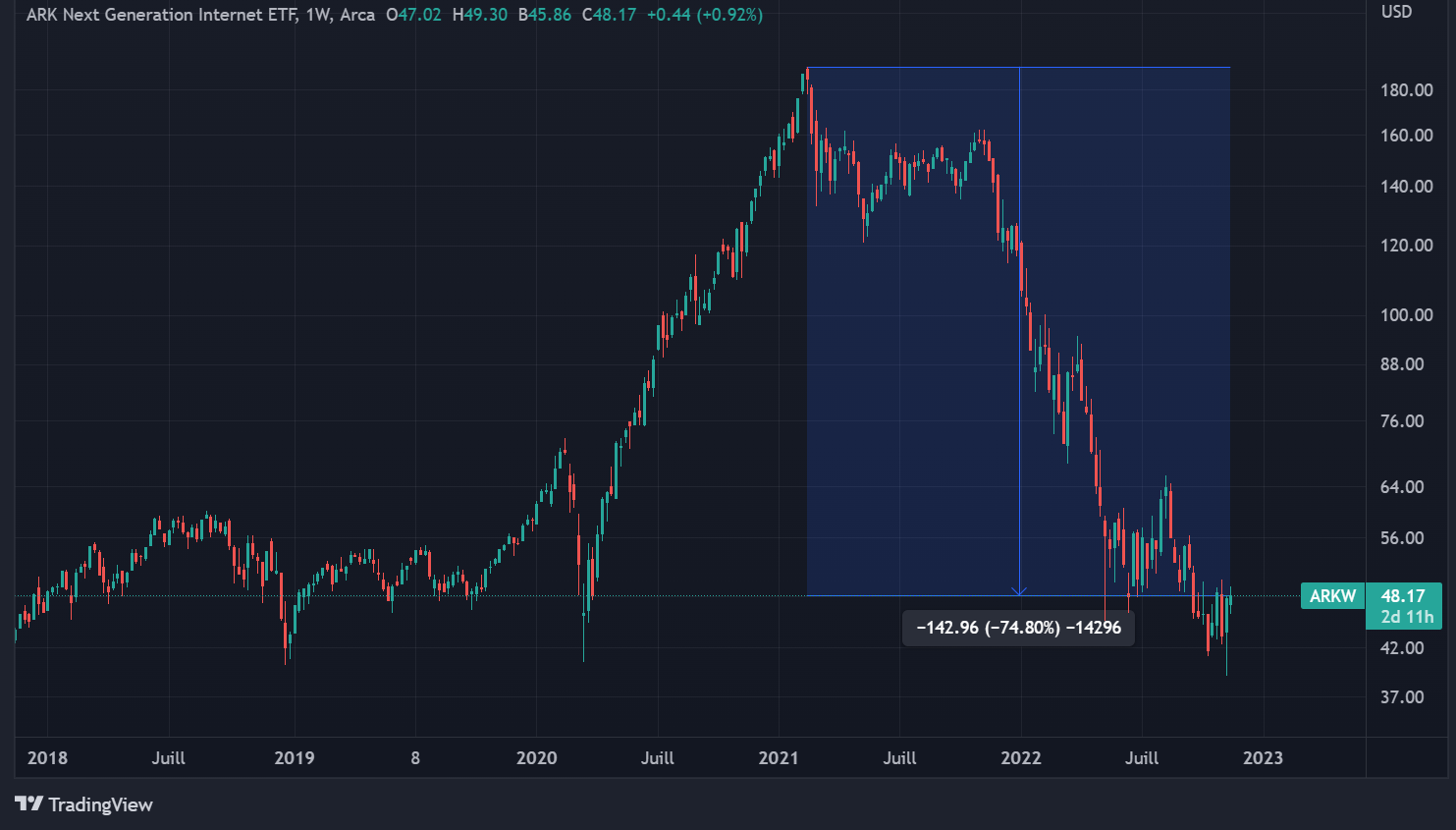The image size is (1456, 830).
Task: Click the downward arrowhead of the measure tool
Action: pos(1019,590)
